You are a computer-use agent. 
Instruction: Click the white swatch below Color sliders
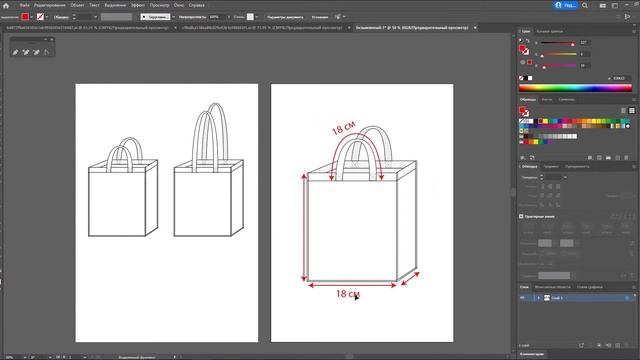click(530, 78)
